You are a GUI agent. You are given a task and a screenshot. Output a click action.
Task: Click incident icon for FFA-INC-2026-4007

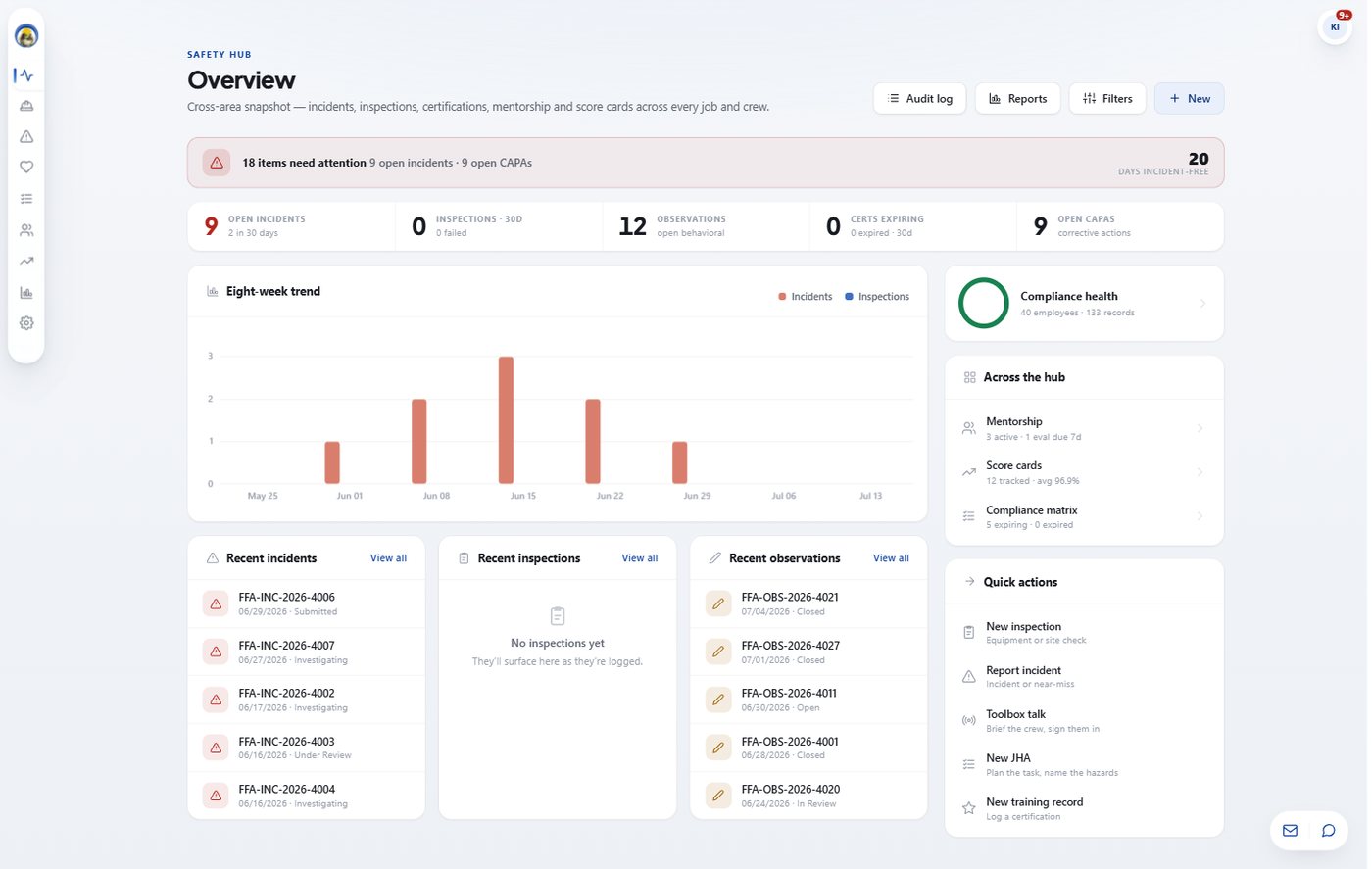216,652
